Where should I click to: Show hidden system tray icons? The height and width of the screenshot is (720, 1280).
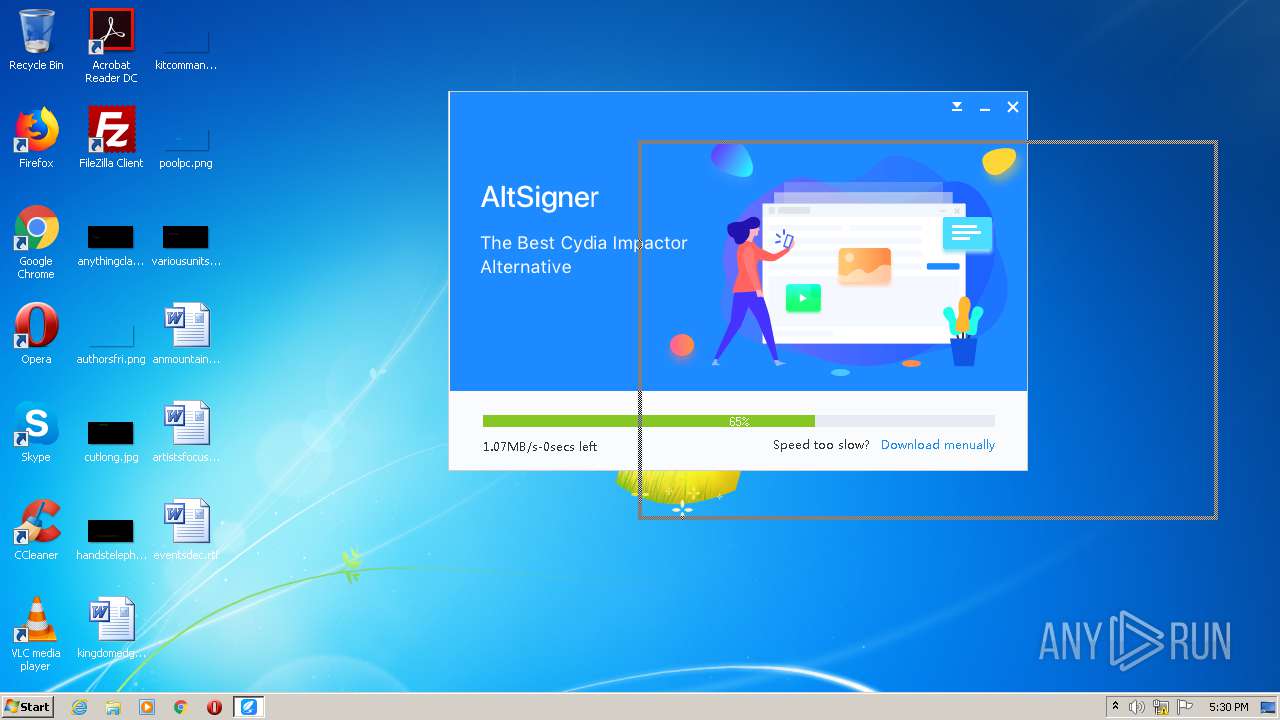coord(1115,707)
